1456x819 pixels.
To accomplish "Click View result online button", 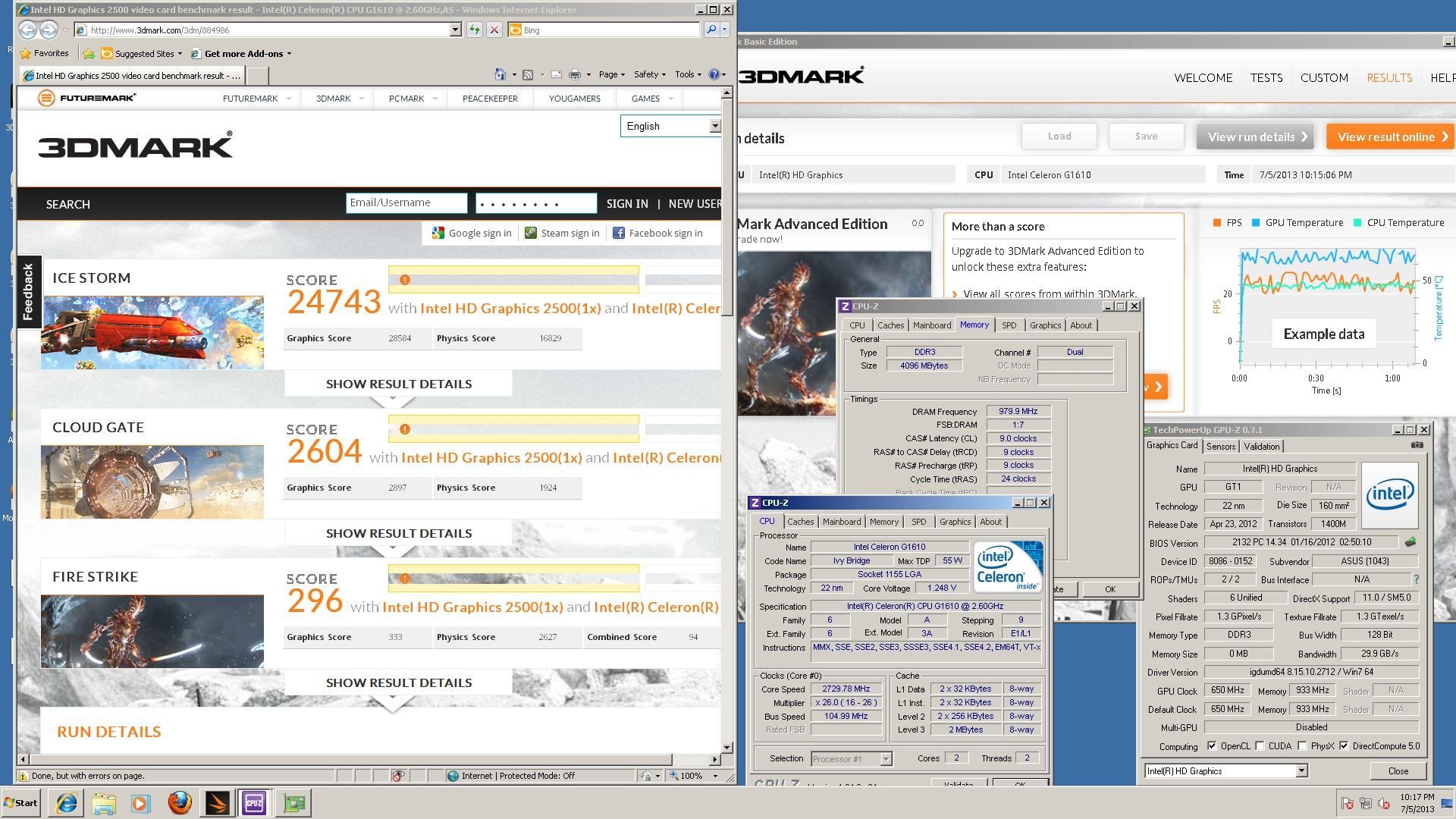I will tap(1390, 136).
